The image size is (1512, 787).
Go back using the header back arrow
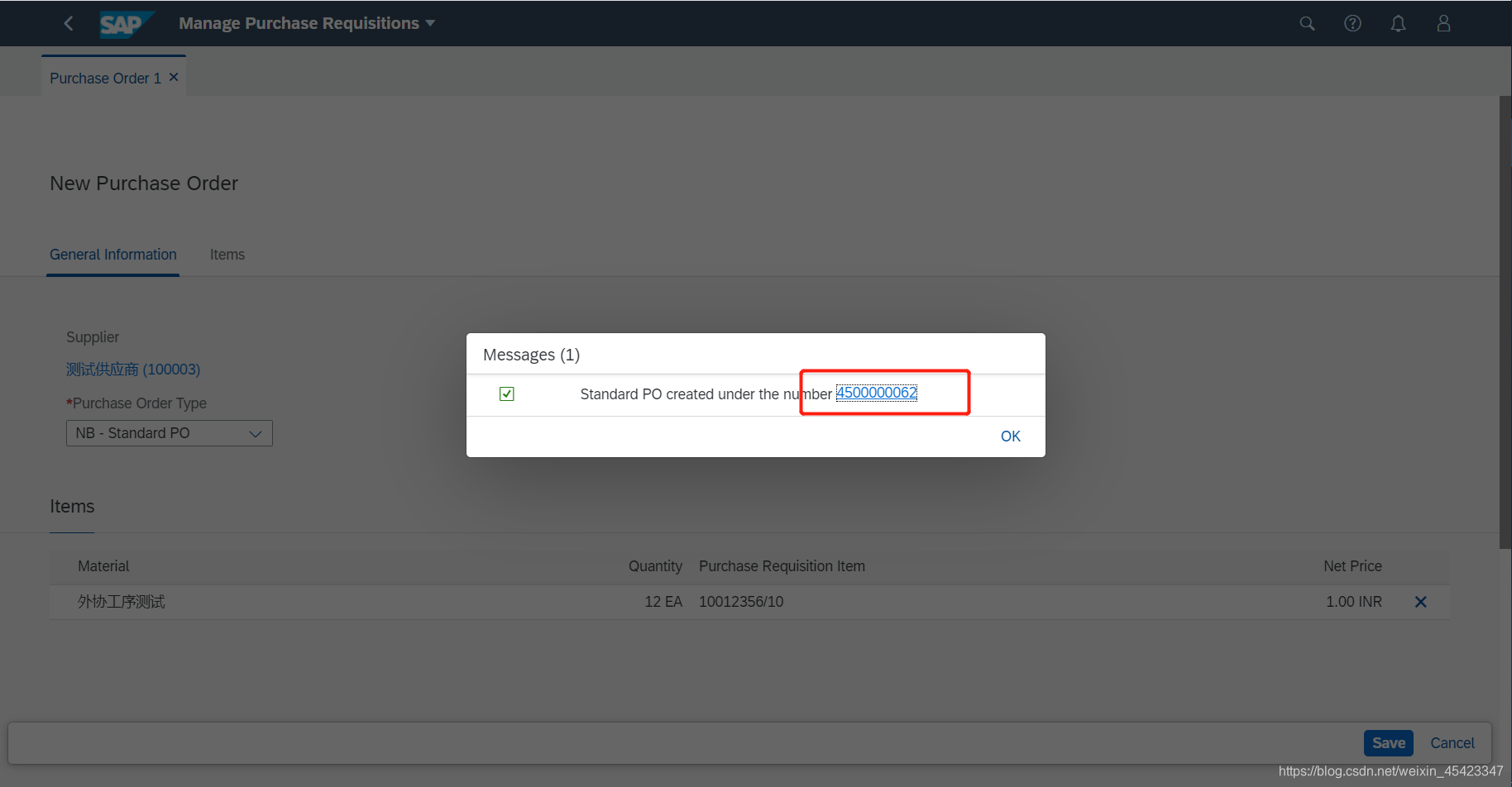click(69, 23)
